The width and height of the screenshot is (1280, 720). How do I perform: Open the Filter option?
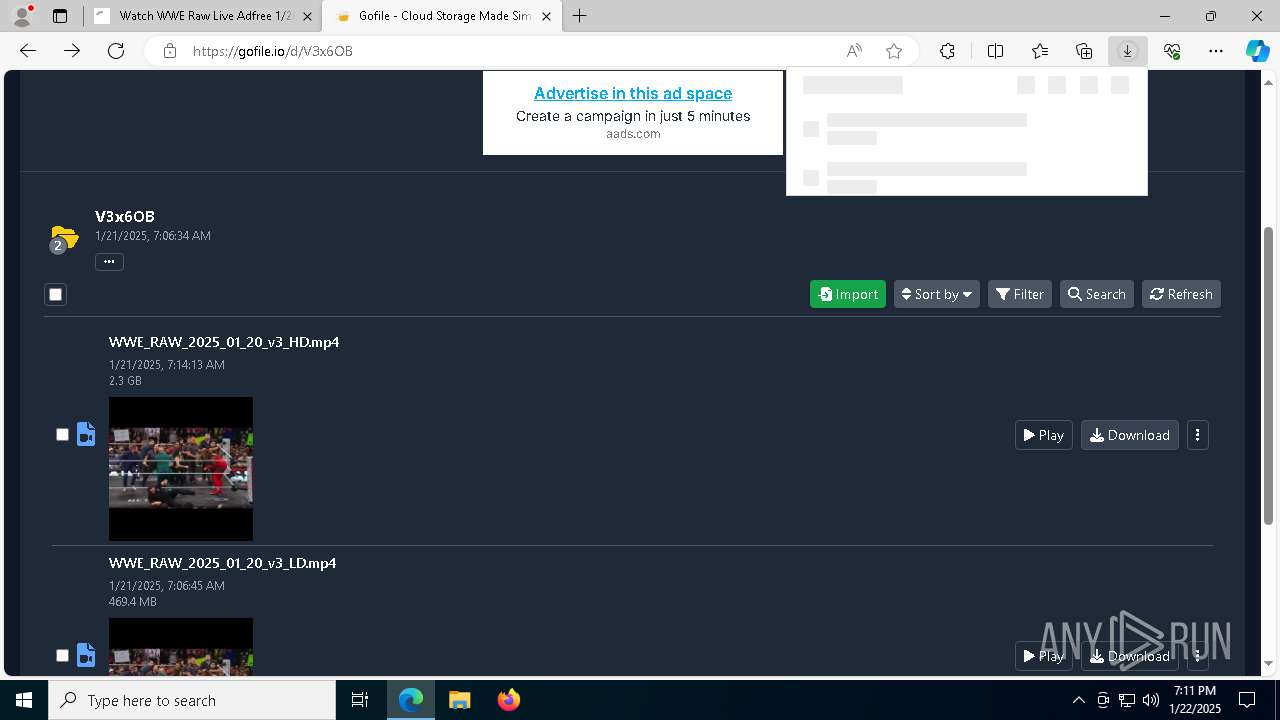click(1020, 294)
